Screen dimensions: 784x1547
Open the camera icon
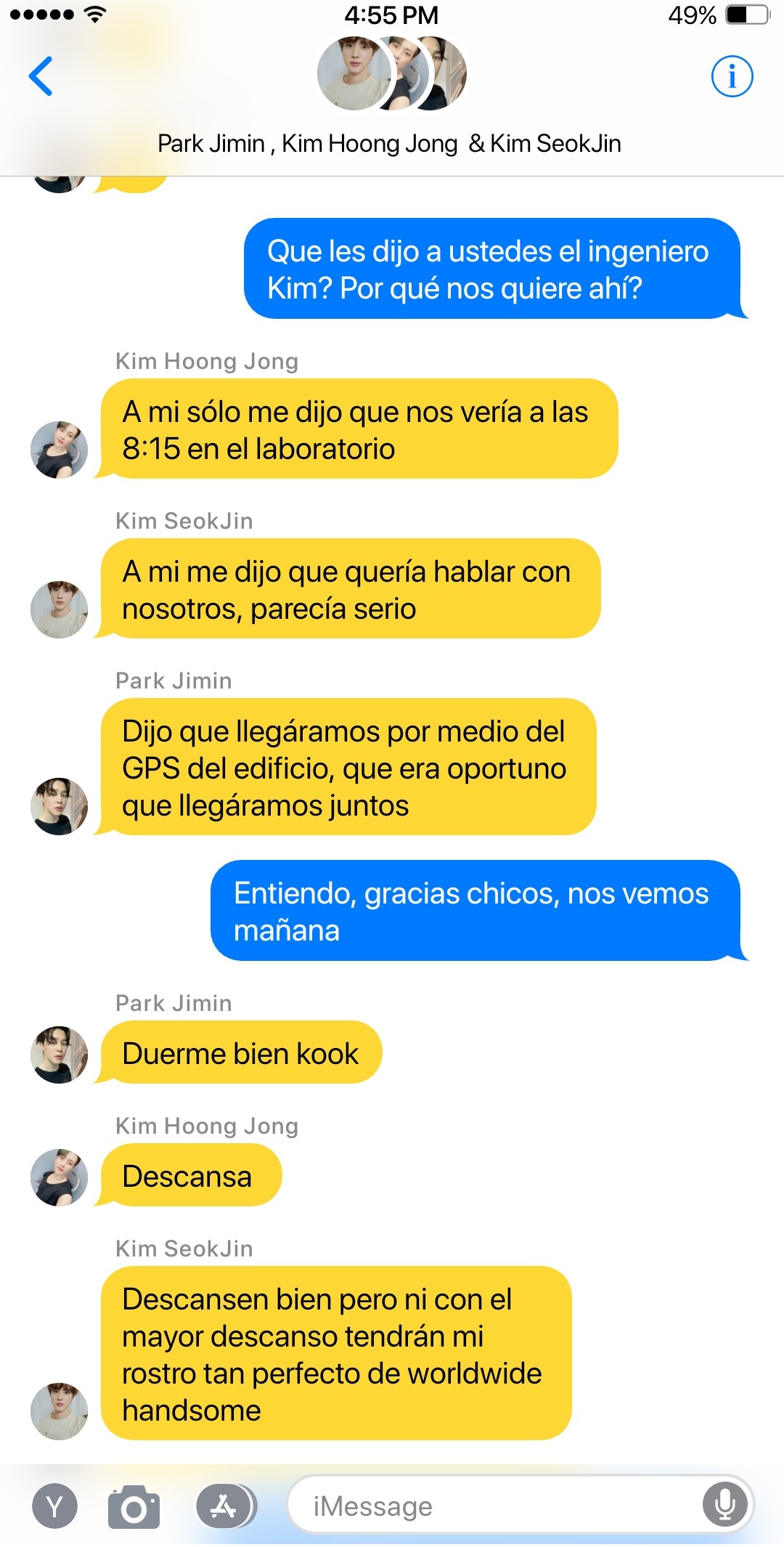pos(134,1507)
